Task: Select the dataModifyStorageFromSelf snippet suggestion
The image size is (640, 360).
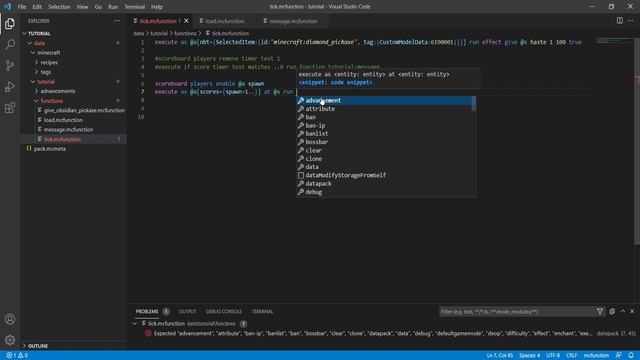Action: pyautogui.click(x=385, y=175)
